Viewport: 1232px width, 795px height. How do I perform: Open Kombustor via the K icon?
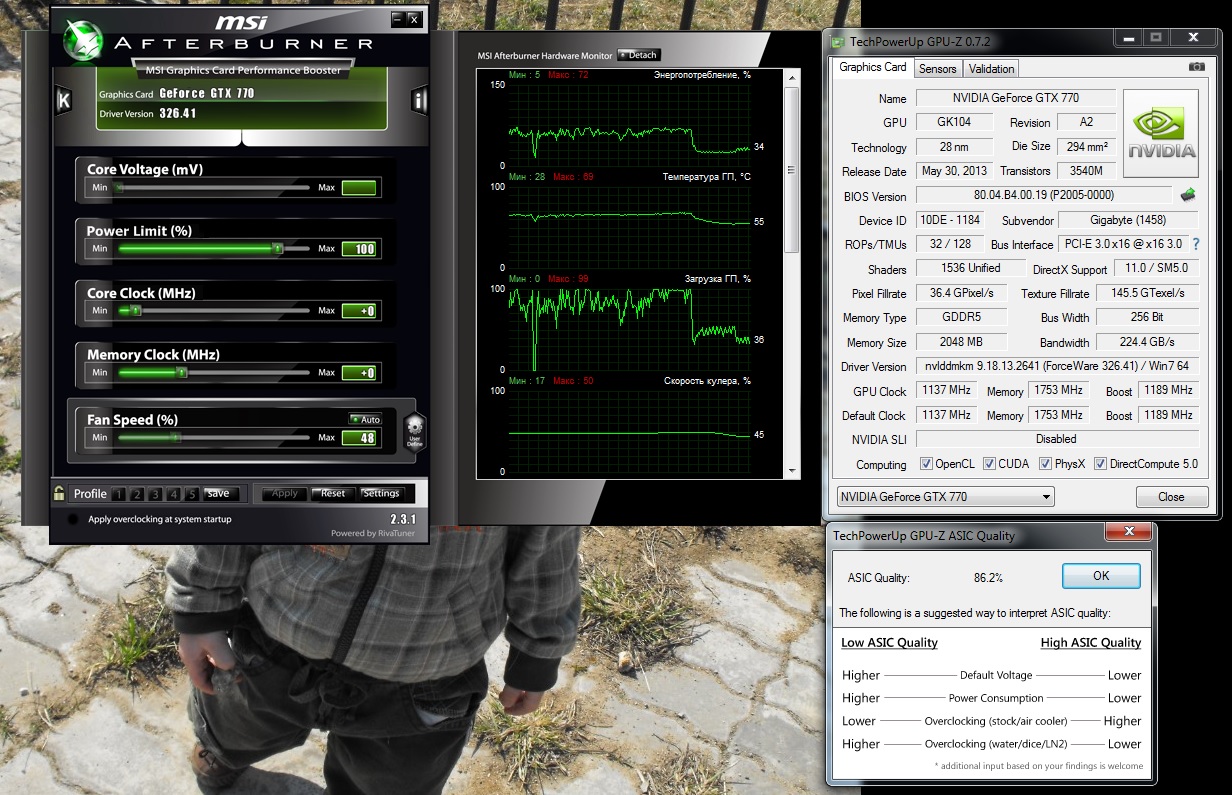[63, 99]
